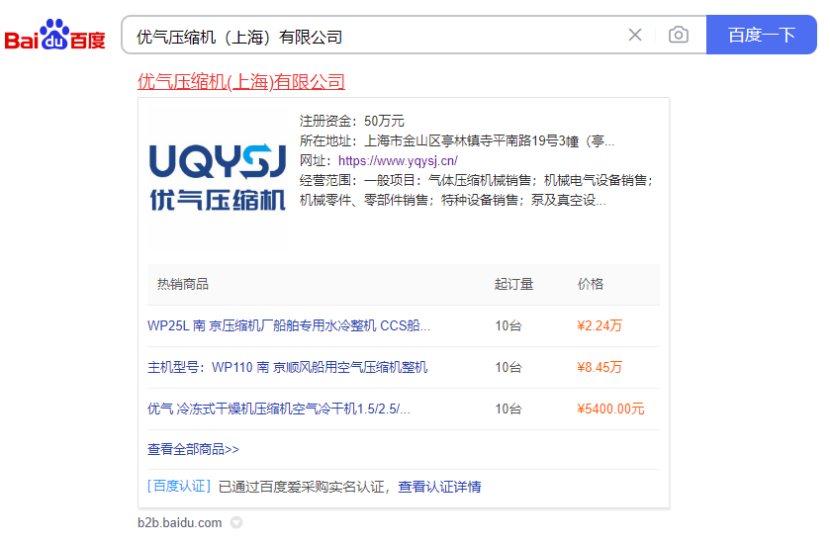
Task: Click 注册资金：50万元 text
Action: [x=351, y=121]
